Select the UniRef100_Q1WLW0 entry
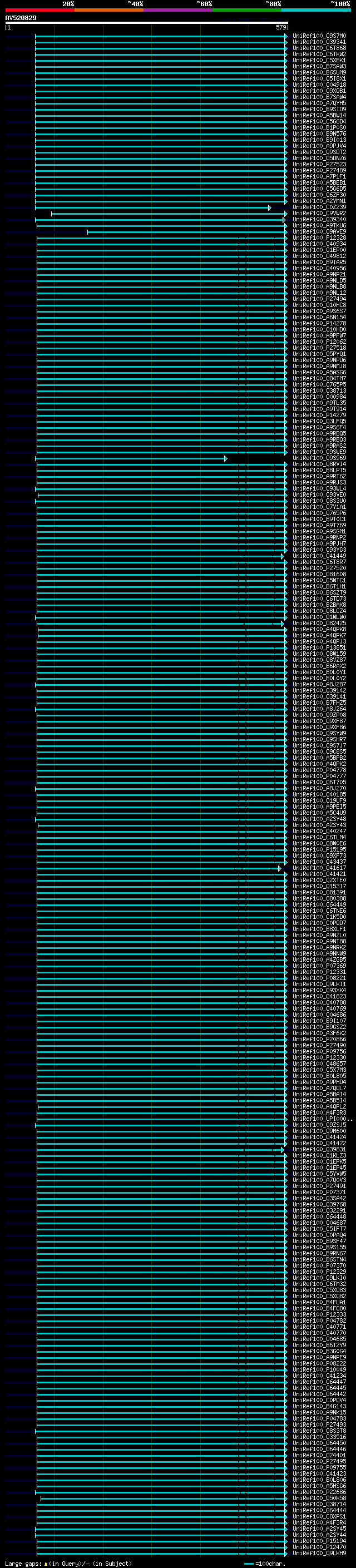The image size is (356, 1568). click(319, 617)
